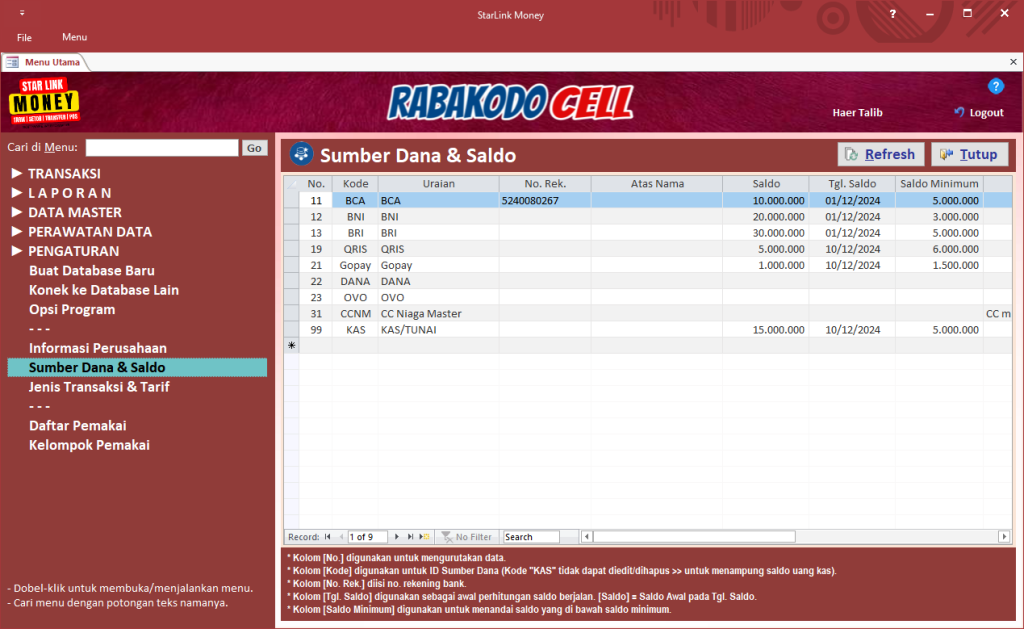Image resolution: width=1024 pixels, height=629 pixels.
Task: Click the OVO Kode cell
Action: (x=355, y=297)
